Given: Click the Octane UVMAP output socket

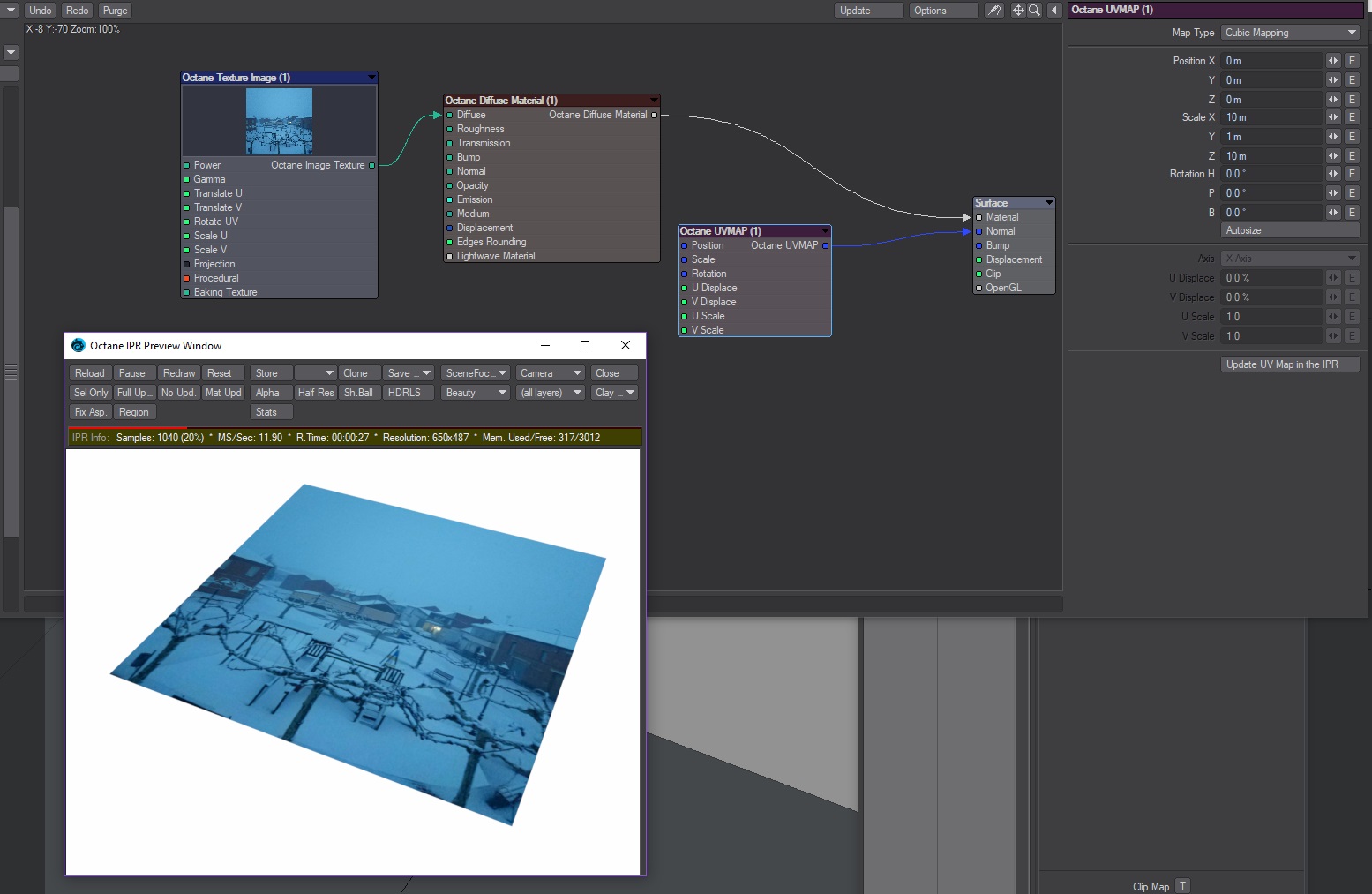Looking at the screenshot, I should coord(825,245).
